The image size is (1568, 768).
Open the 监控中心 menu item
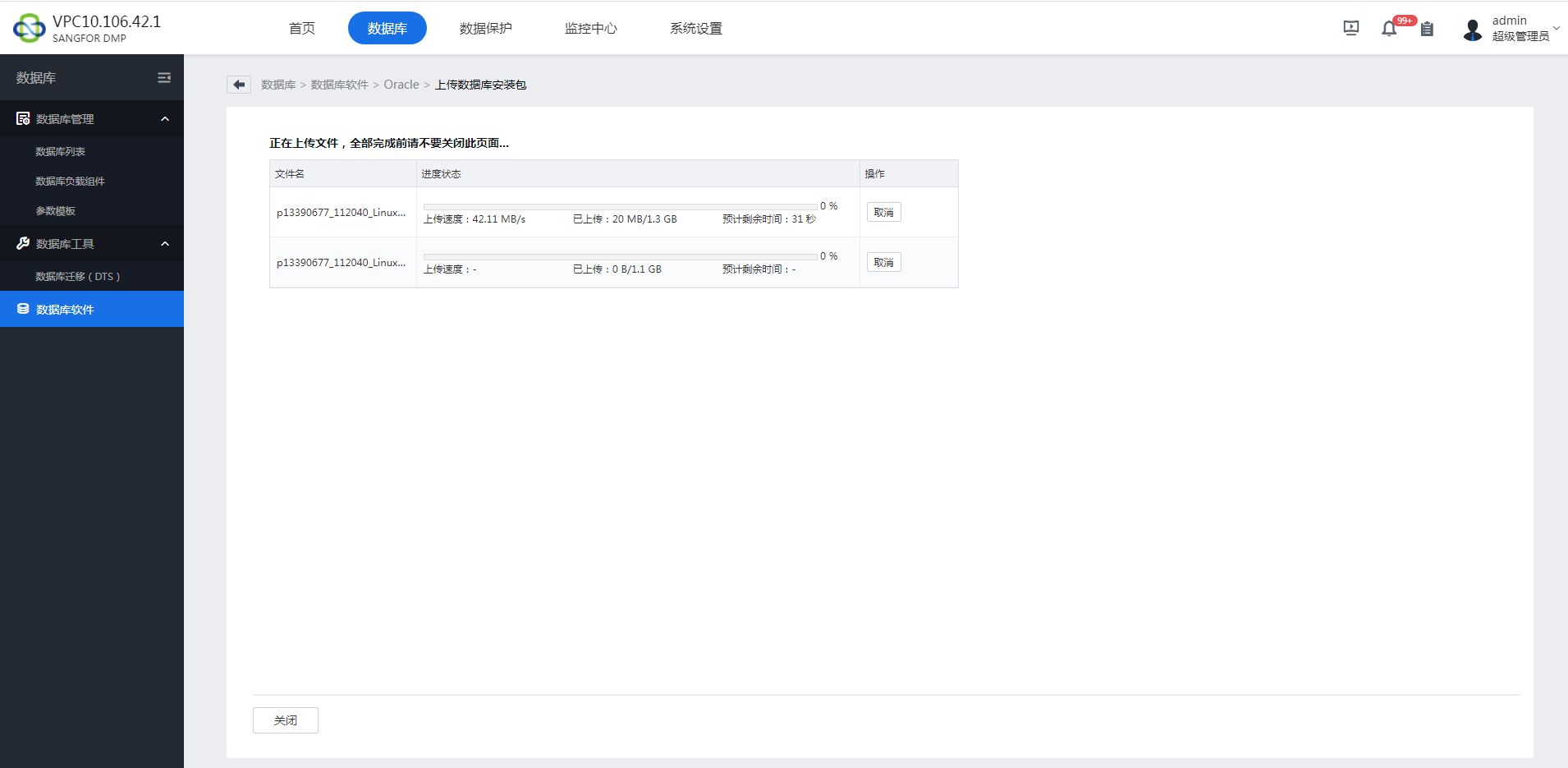pyautogui.click(x=590, y=27)
